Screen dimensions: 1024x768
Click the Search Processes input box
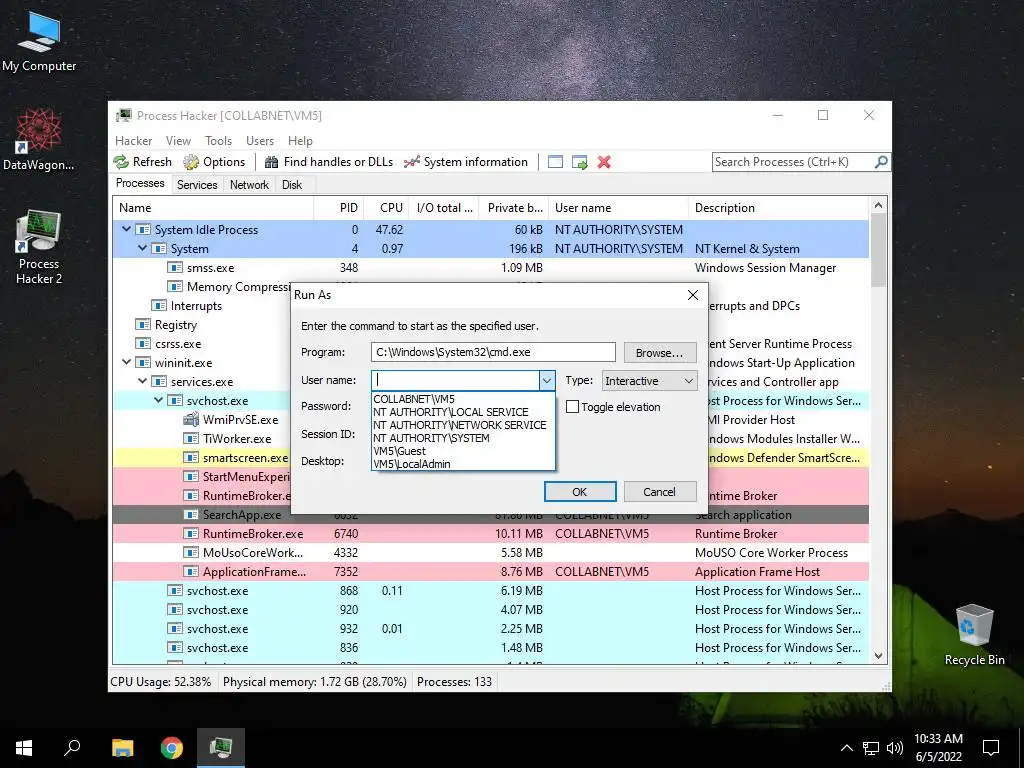pyautogui.click(x=793, y=161)
